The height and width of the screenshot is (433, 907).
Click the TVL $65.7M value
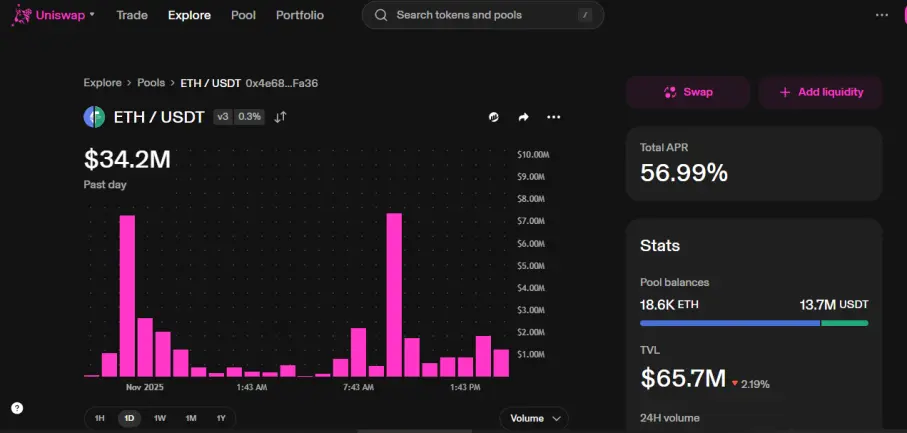(683, 378)
